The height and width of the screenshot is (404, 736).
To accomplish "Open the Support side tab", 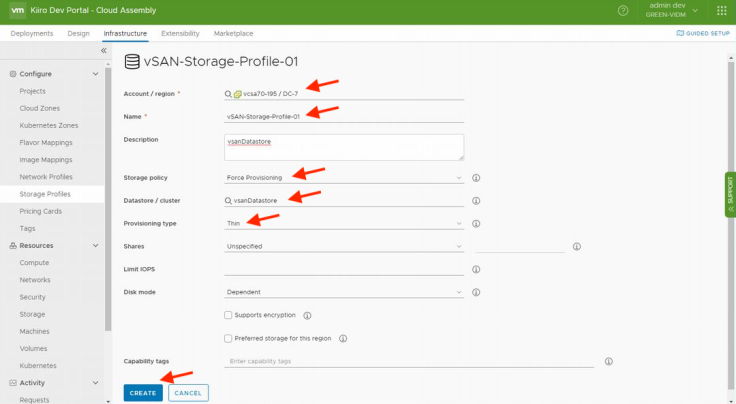I will (x=730, y=194).
